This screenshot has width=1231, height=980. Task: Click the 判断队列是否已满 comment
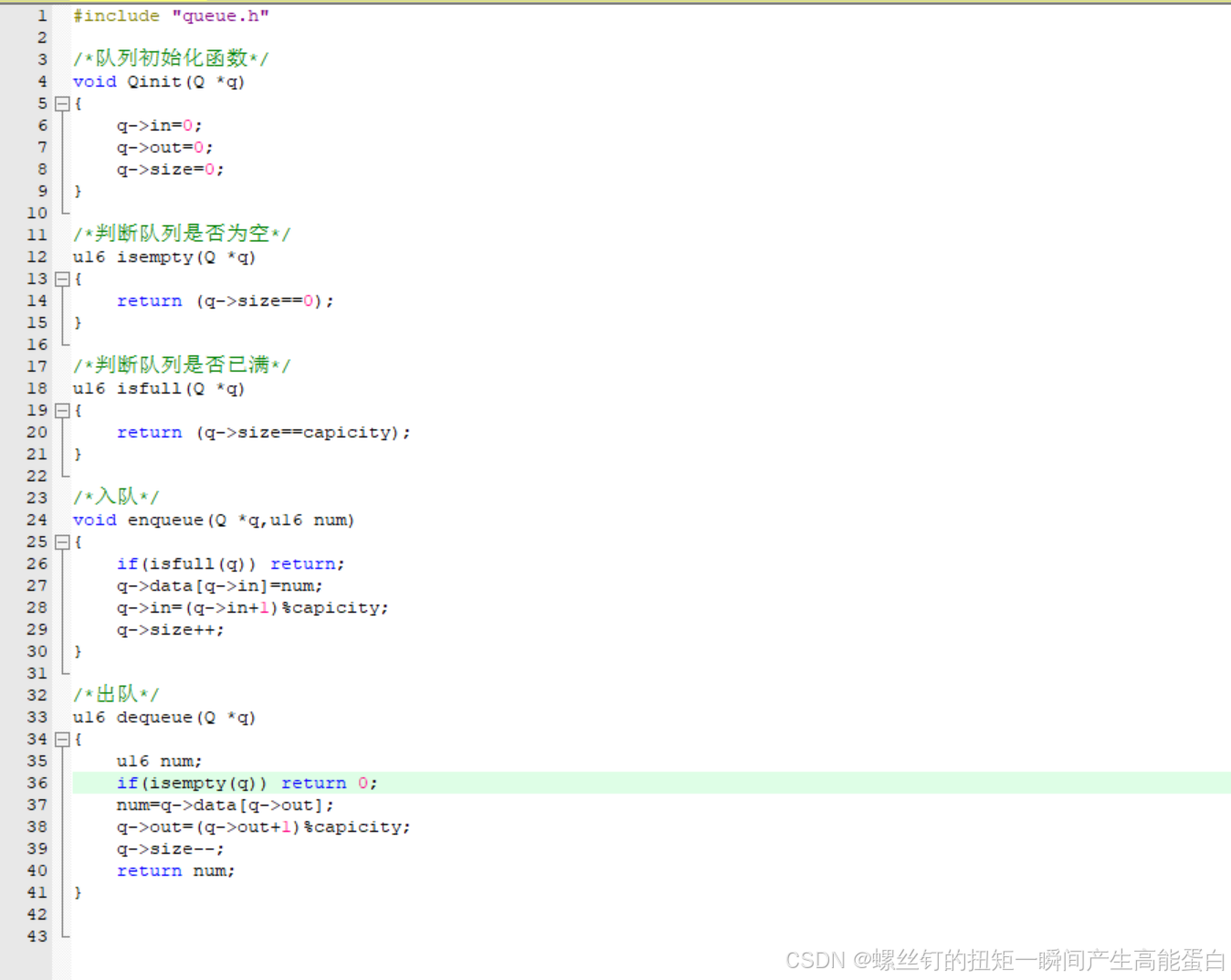[182, 365]
